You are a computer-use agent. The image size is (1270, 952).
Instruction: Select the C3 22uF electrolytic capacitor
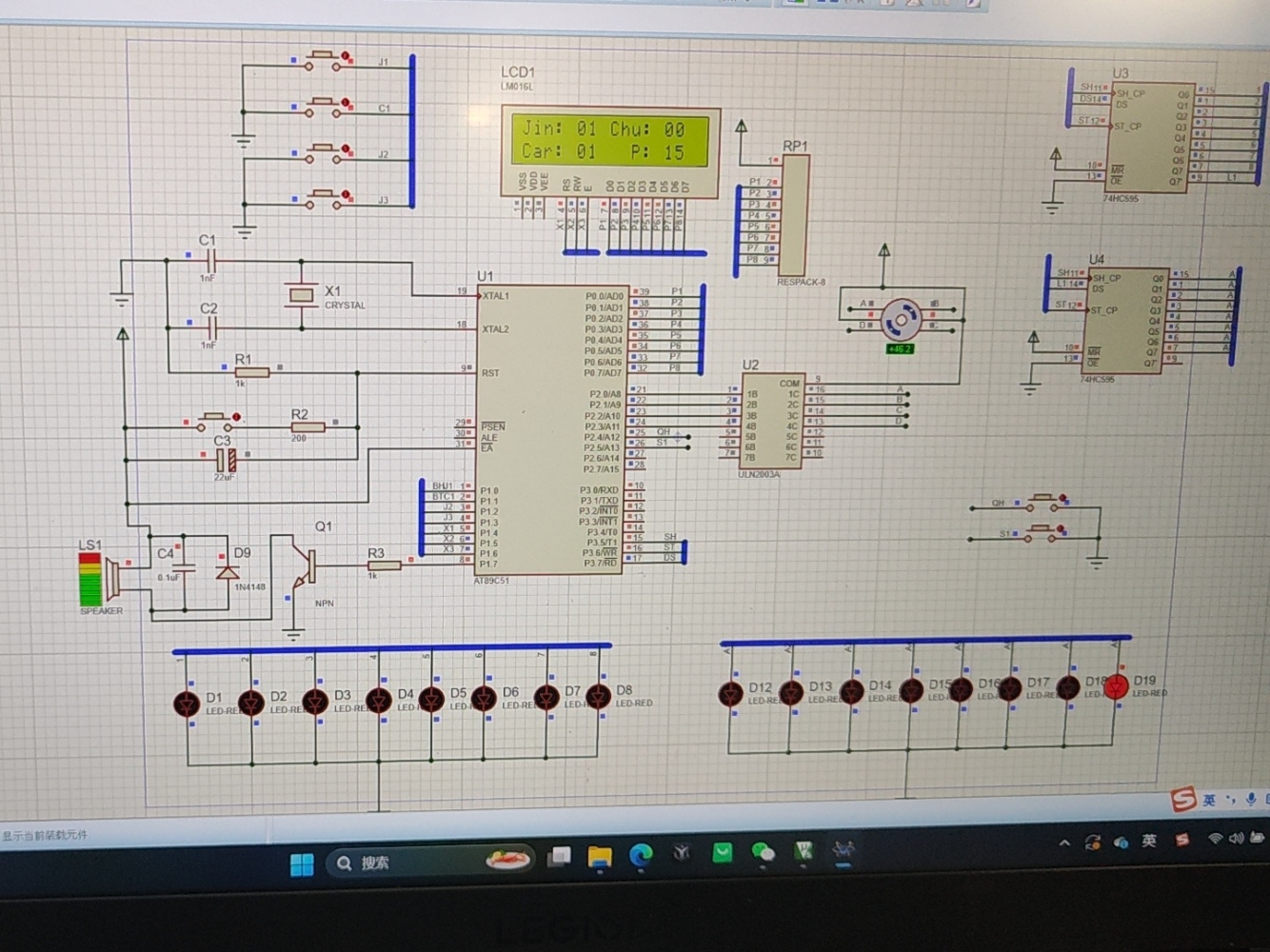[226, 461]
